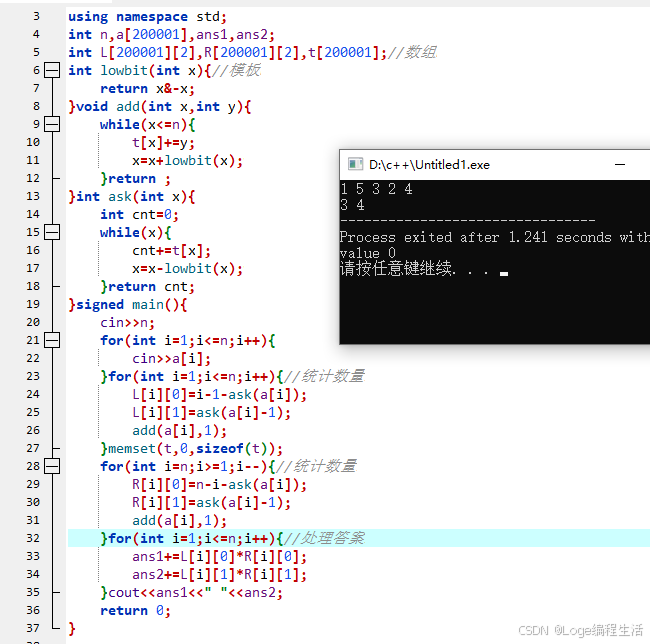
Task: Click the 'R[i][1]=ask(a[i]-1);' line
Action: (211, 502)
